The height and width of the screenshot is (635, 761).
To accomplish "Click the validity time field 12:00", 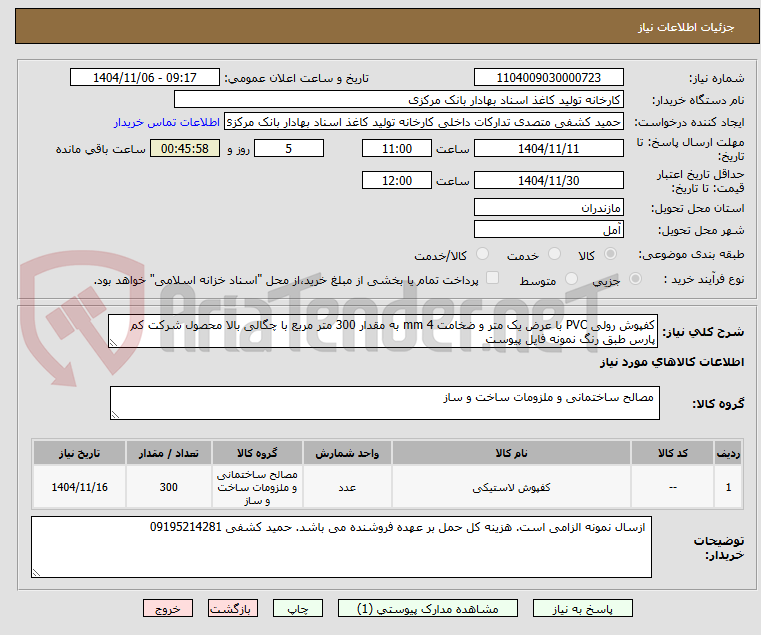I will [x=397, y=181].
